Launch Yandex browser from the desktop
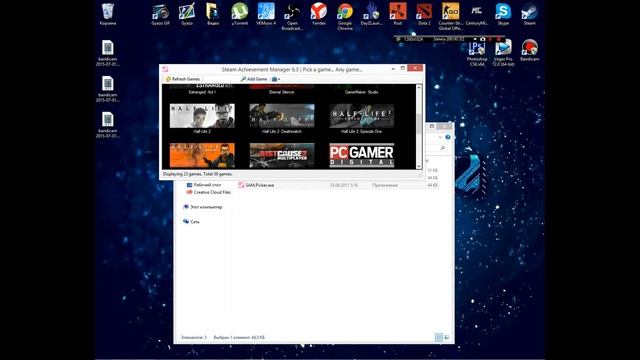 (x=319, y=14)
